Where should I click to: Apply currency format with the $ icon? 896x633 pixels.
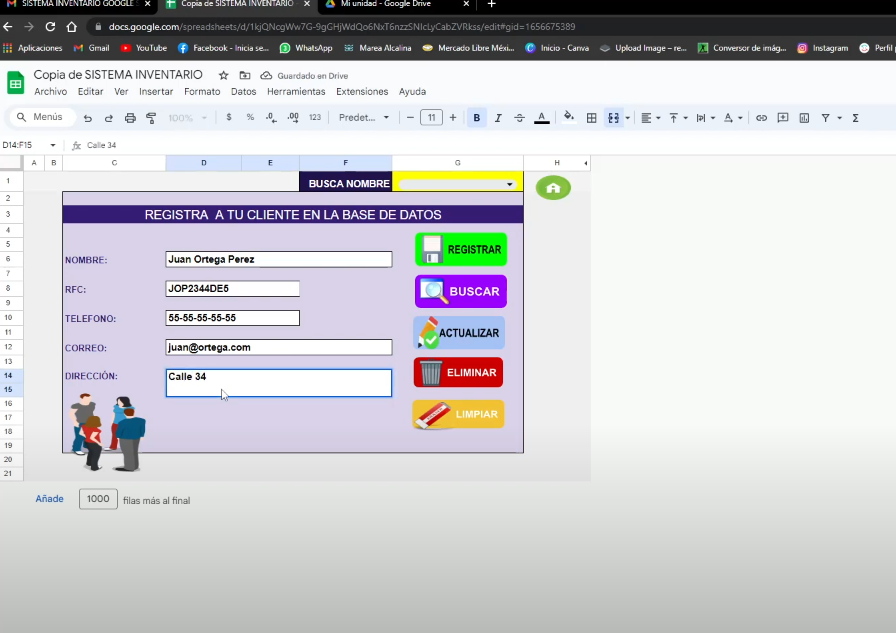[x=228, y=118]
